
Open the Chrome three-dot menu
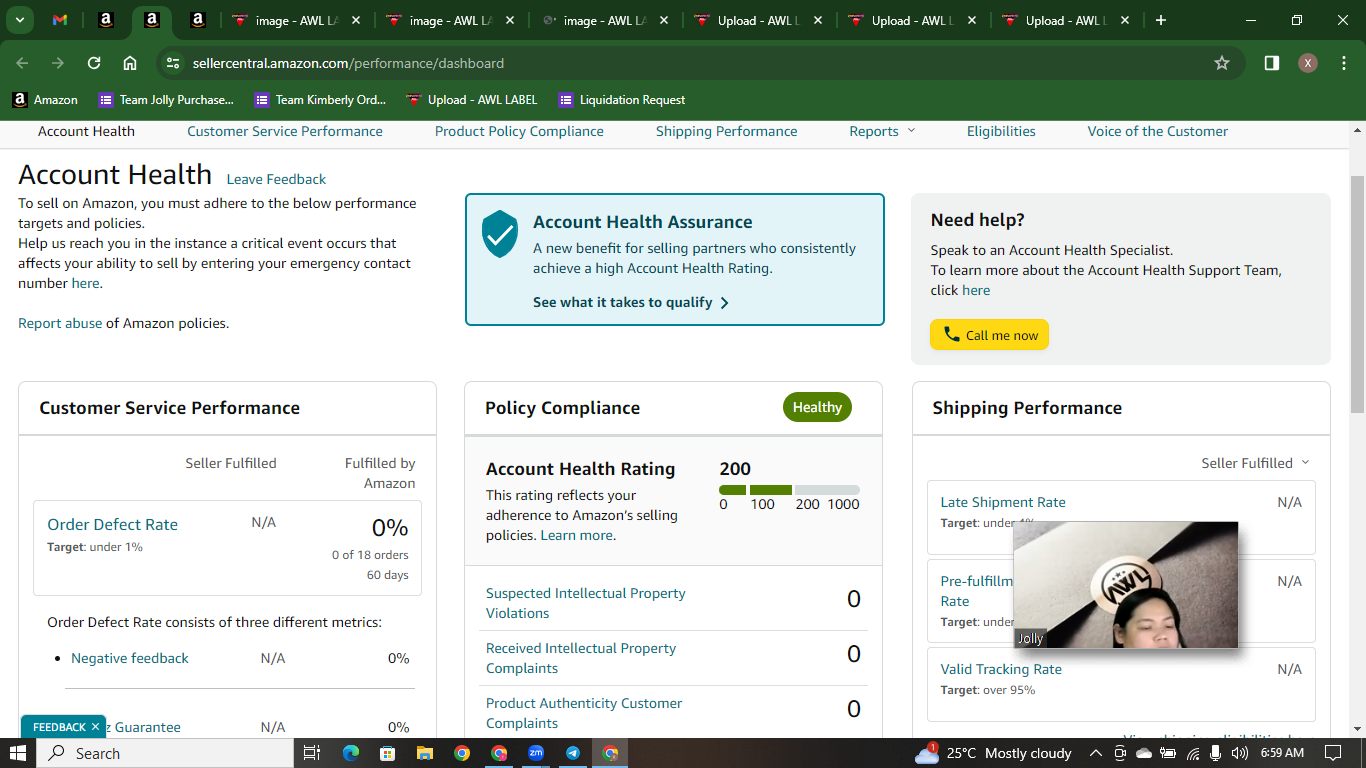pyautogui.click(x=1342, y=63)
